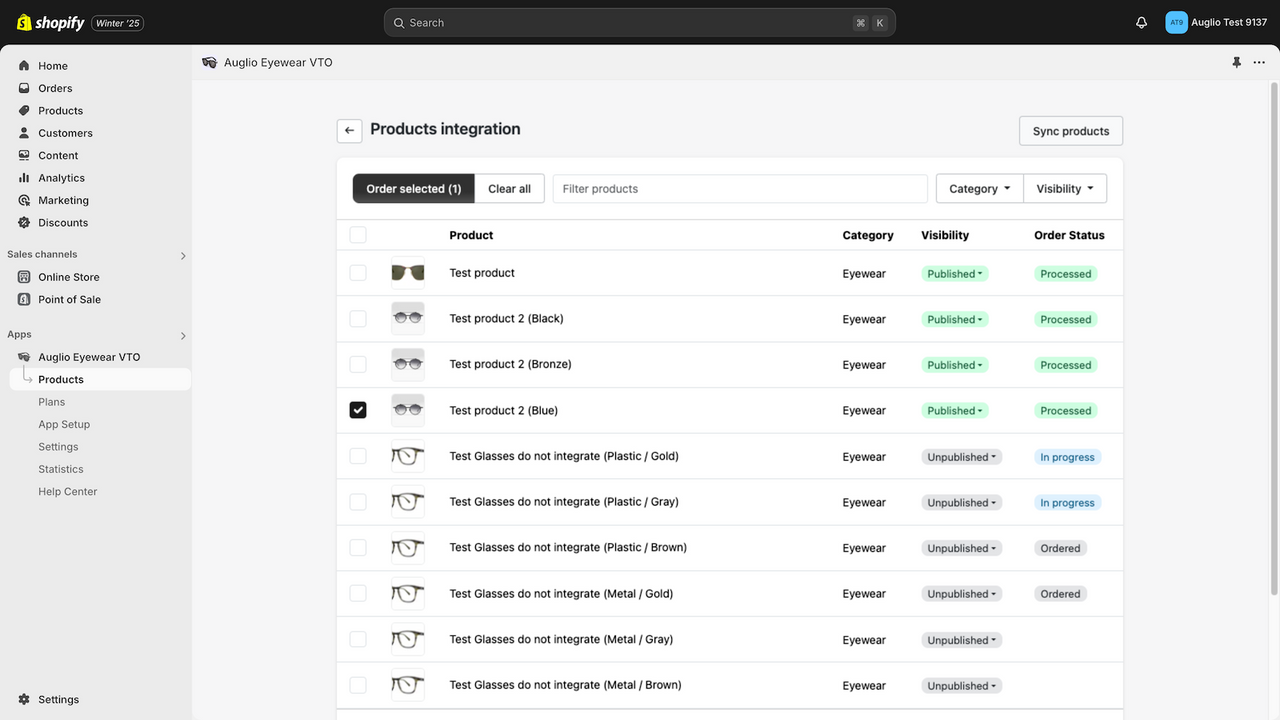Click the Auglio glasses icon in the app header
Screen dimensions: 1280x720
pos(209,62)
